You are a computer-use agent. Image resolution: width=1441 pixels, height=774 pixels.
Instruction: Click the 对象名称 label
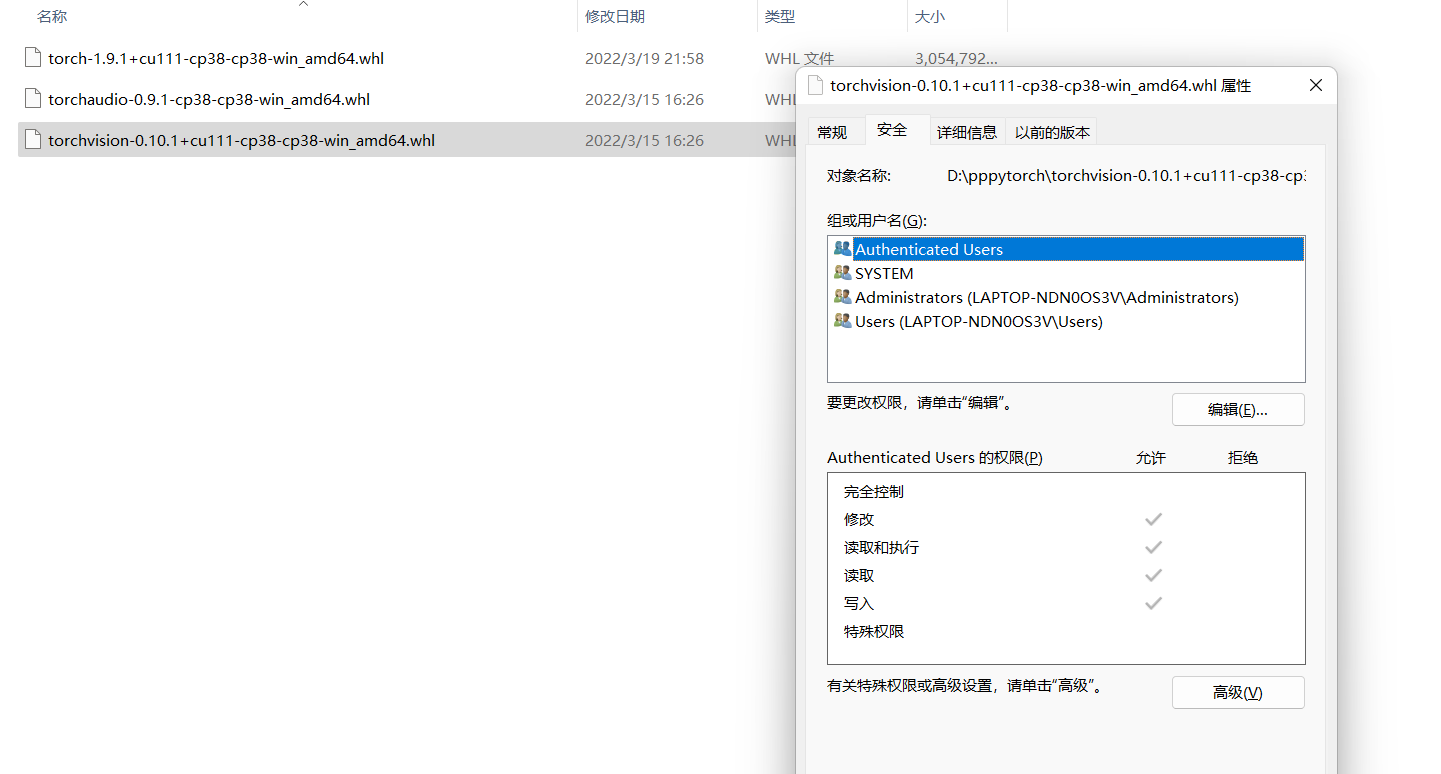coord(859,175)
